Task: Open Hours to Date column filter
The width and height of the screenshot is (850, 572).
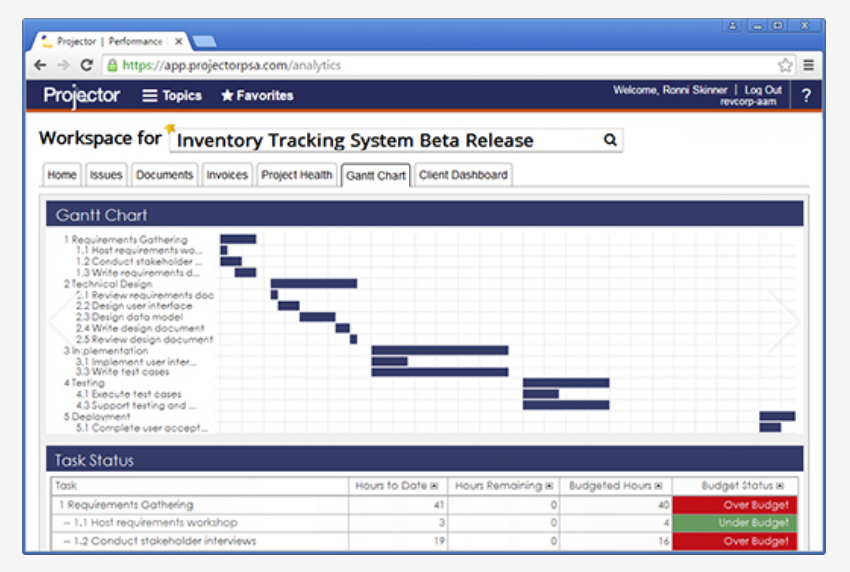Action: click(434, 486)
